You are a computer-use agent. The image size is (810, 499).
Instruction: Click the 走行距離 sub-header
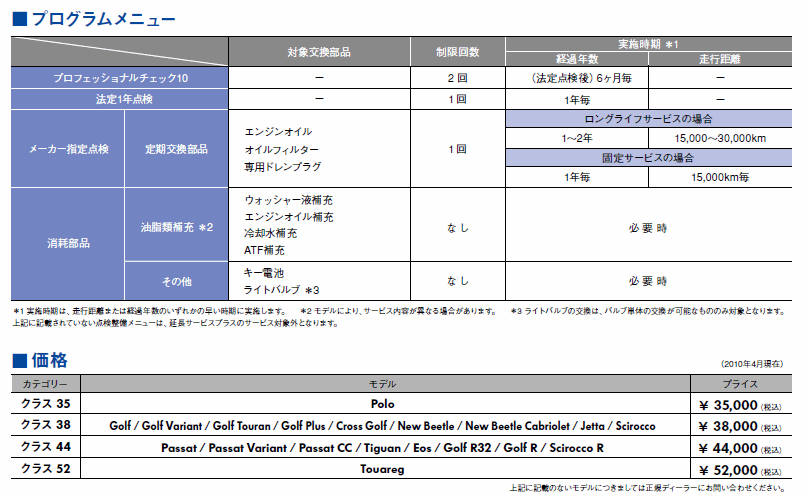tap(720, 59)
